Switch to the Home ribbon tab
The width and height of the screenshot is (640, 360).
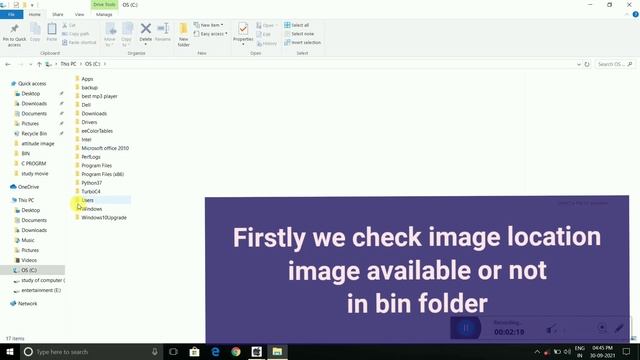point(35,14)
